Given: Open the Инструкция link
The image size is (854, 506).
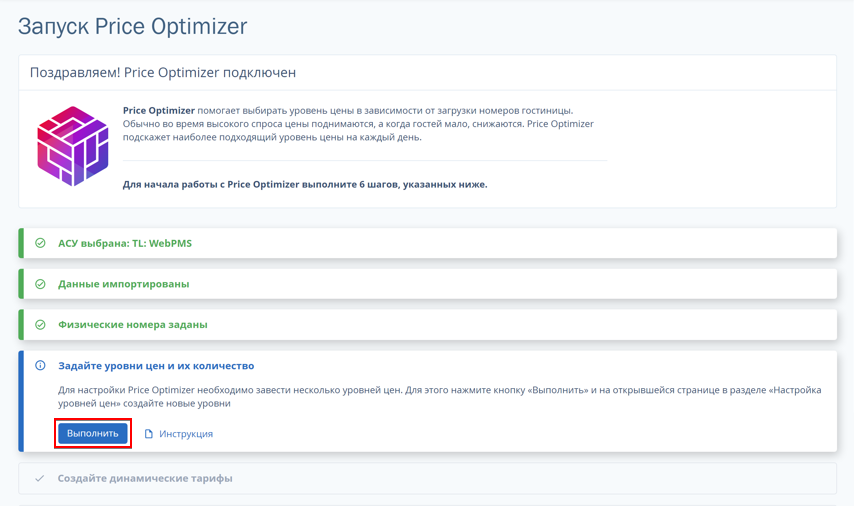Looking at the screenshot, I should point(186,434).
